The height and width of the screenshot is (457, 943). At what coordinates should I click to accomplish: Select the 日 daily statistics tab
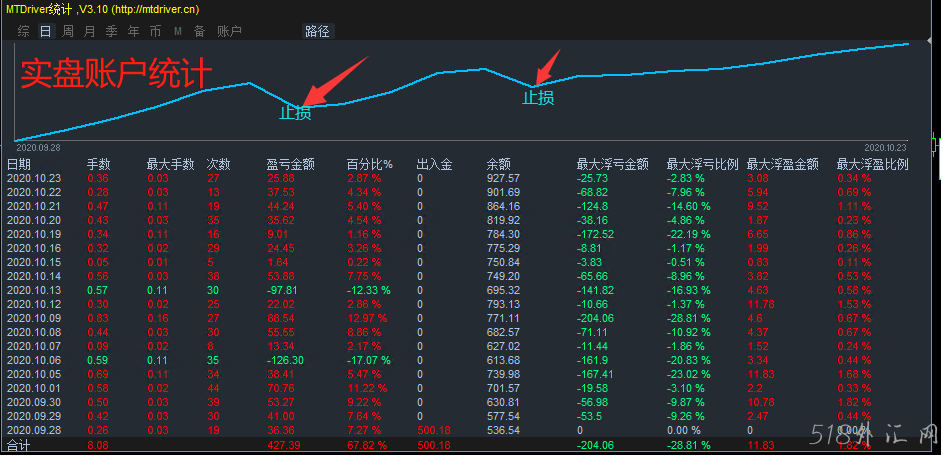point(45,31)
